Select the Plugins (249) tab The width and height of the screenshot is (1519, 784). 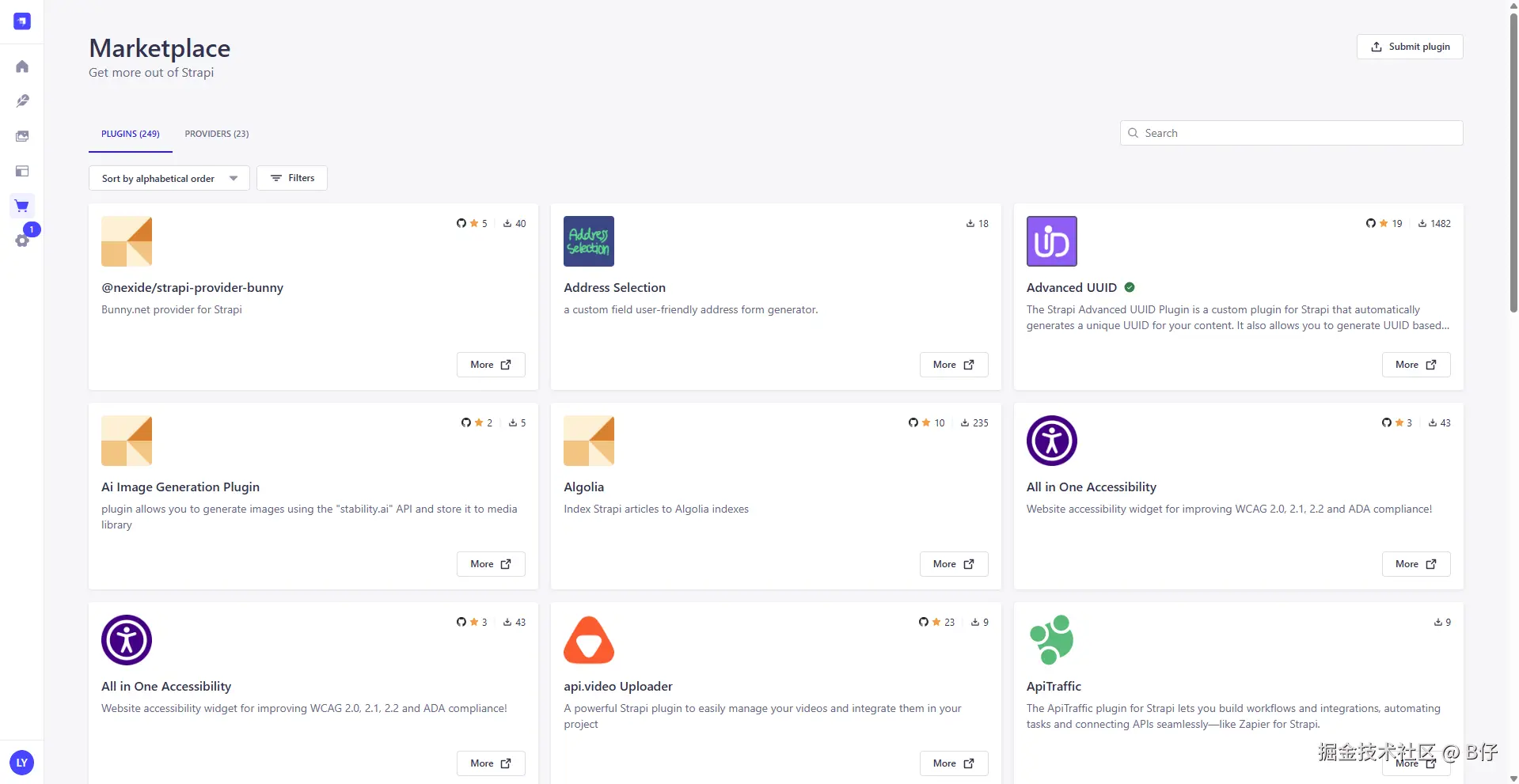coord(131,134)
